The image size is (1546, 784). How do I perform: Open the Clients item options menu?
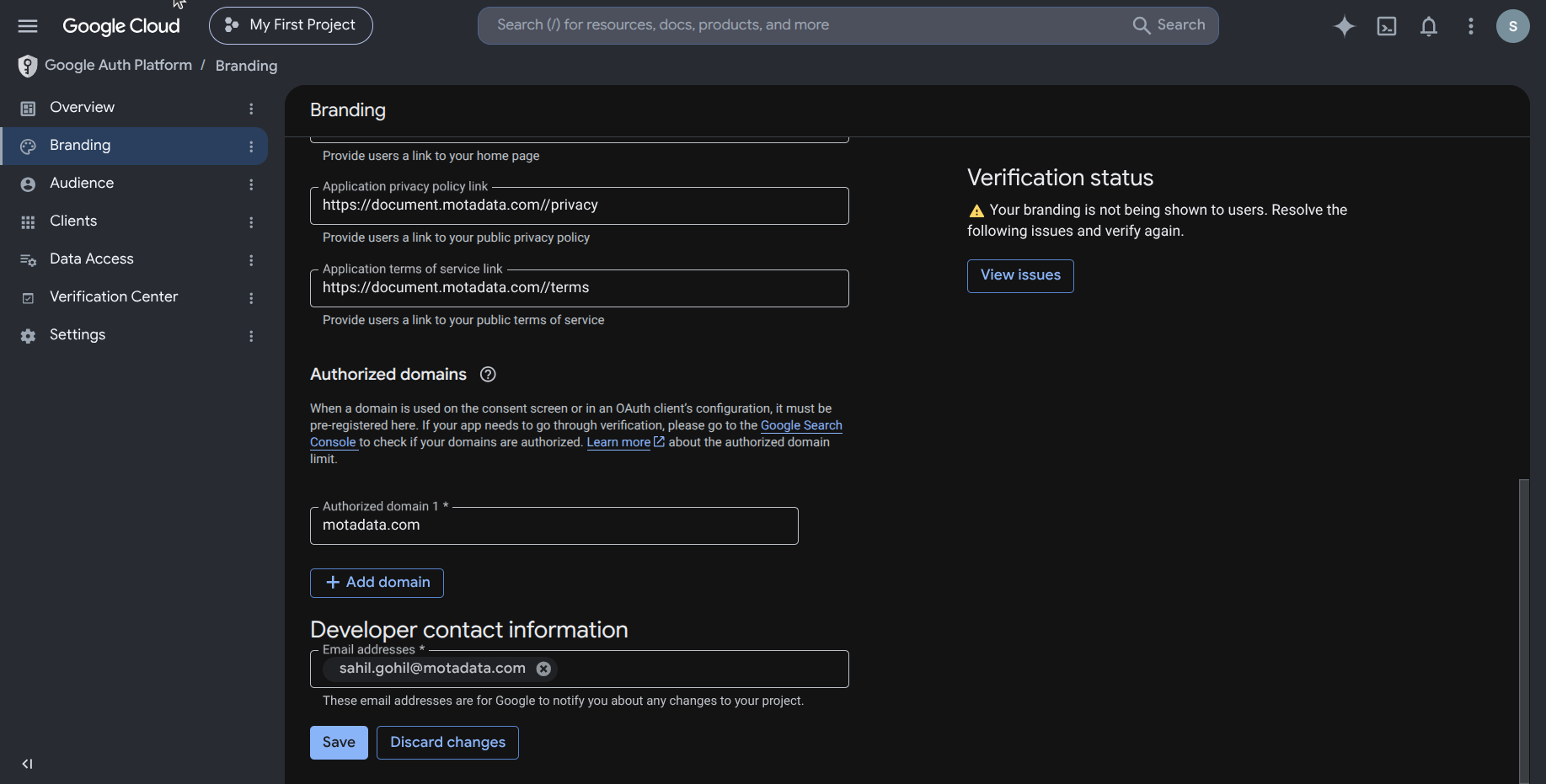point(251,221)
